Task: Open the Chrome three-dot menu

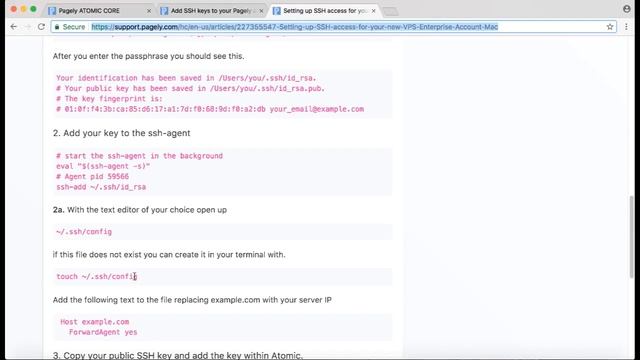Action: point(626,27)
